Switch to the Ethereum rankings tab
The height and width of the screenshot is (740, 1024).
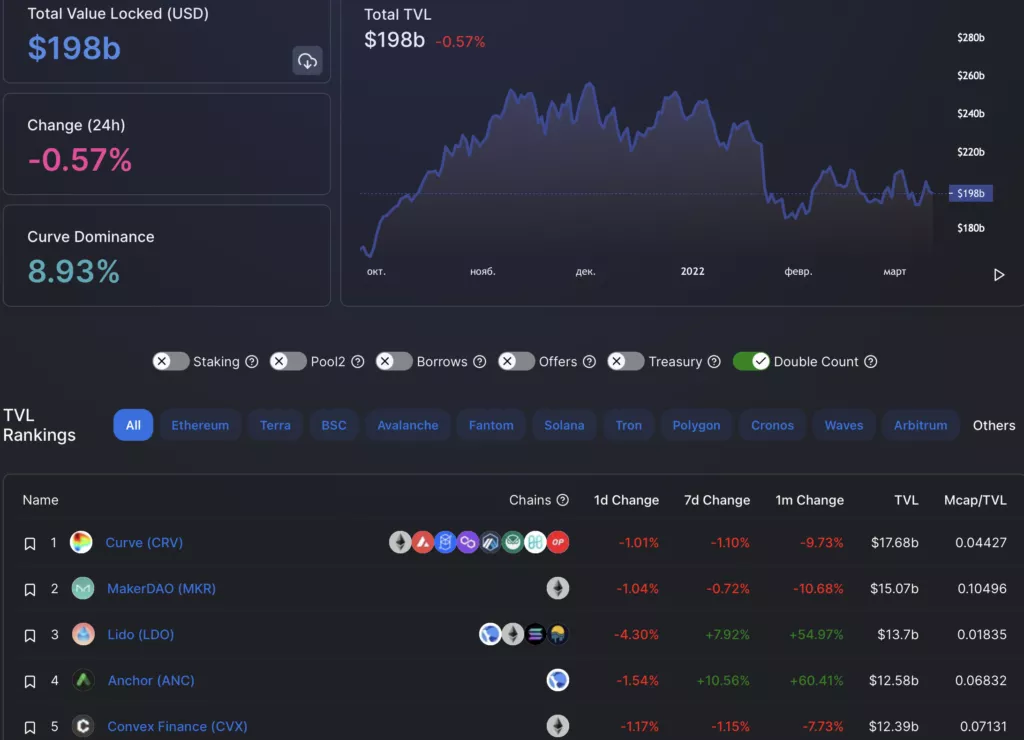click(200, 425)
